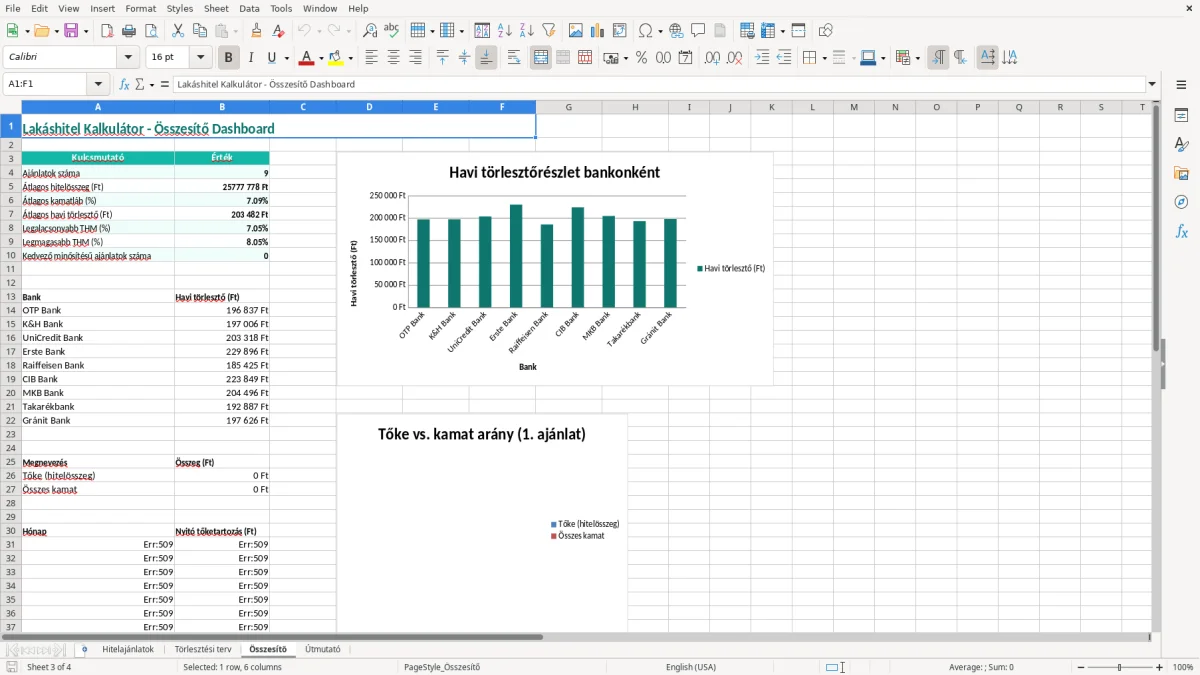Screen dimensions: 1200x675
Task: Select the Clone Formatting paintbrush
Action: [256, 31]
